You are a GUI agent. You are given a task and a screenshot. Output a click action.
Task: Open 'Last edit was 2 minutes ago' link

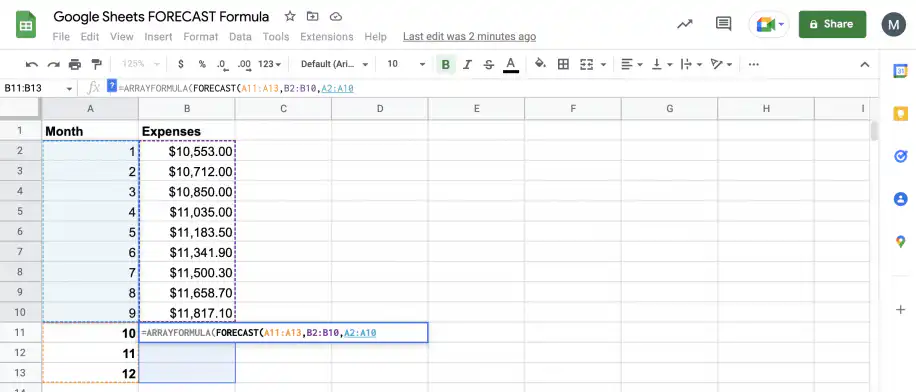point(469,37)
